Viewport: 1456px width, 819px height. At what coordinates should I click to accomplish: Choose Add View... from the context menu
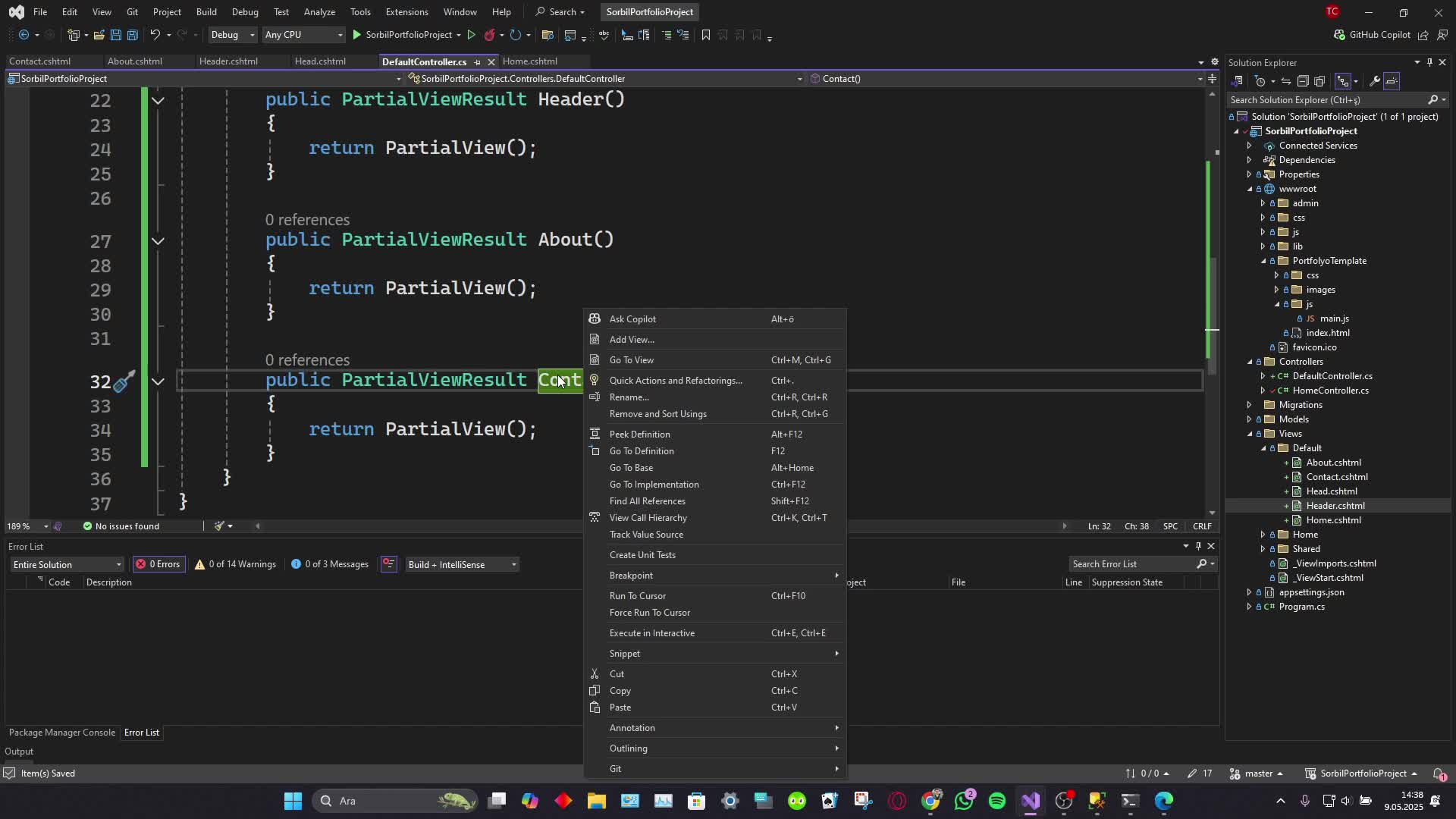coord(715,340)
